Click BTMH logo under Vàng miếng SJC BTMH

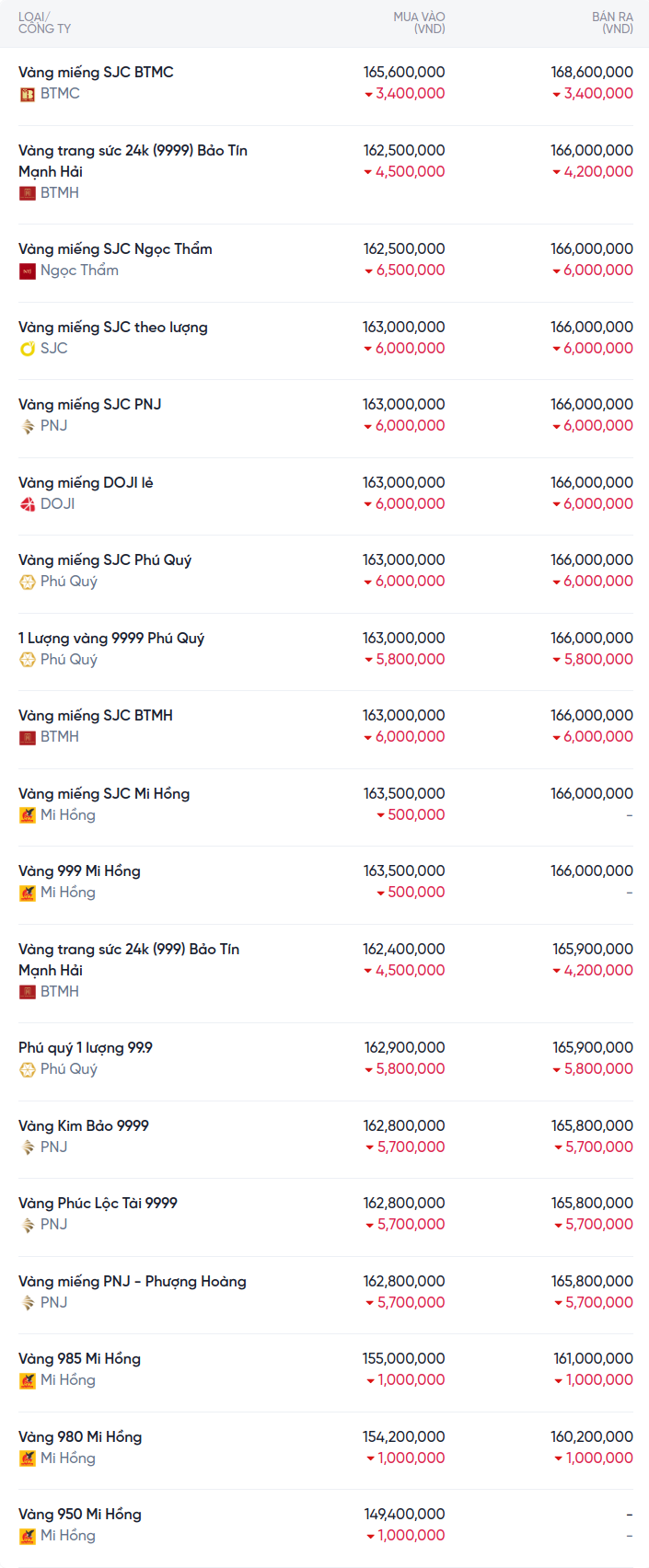[28, 737]
